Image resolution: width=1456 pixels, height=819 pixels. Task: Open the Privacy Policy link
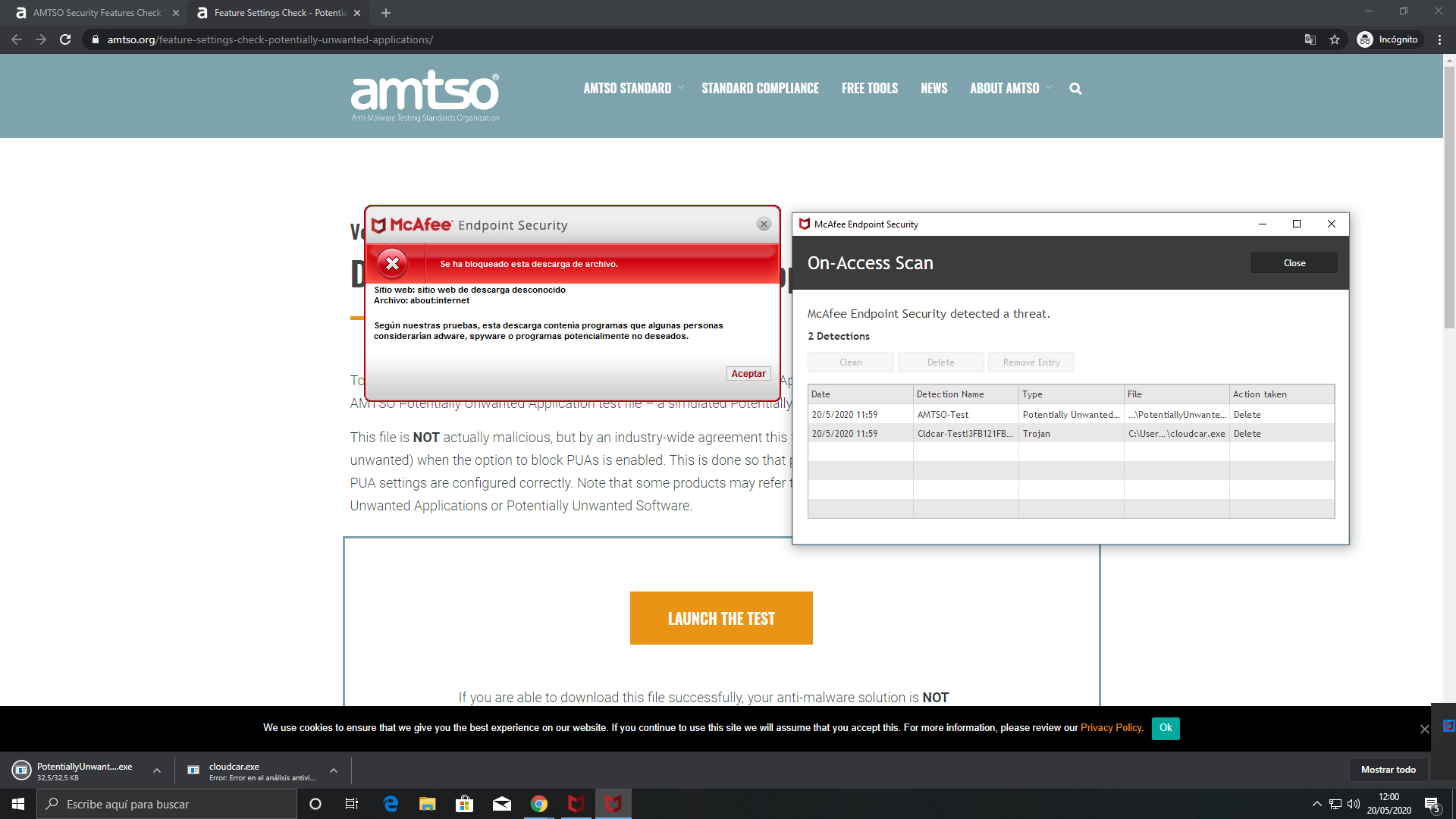coord(1111,728)
